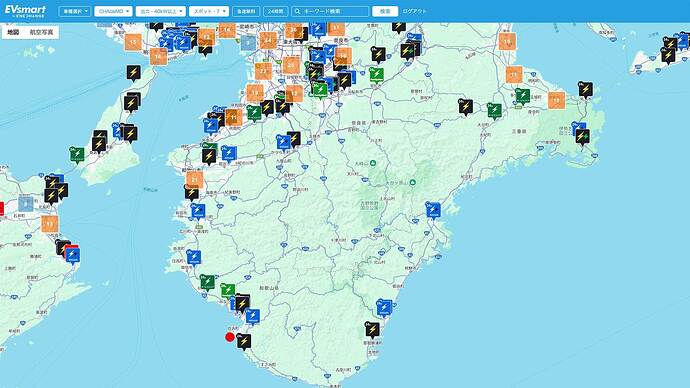Select black charger marker beside the red dot
This screenshot has height=388, width=690.
[x=244, y=341]
